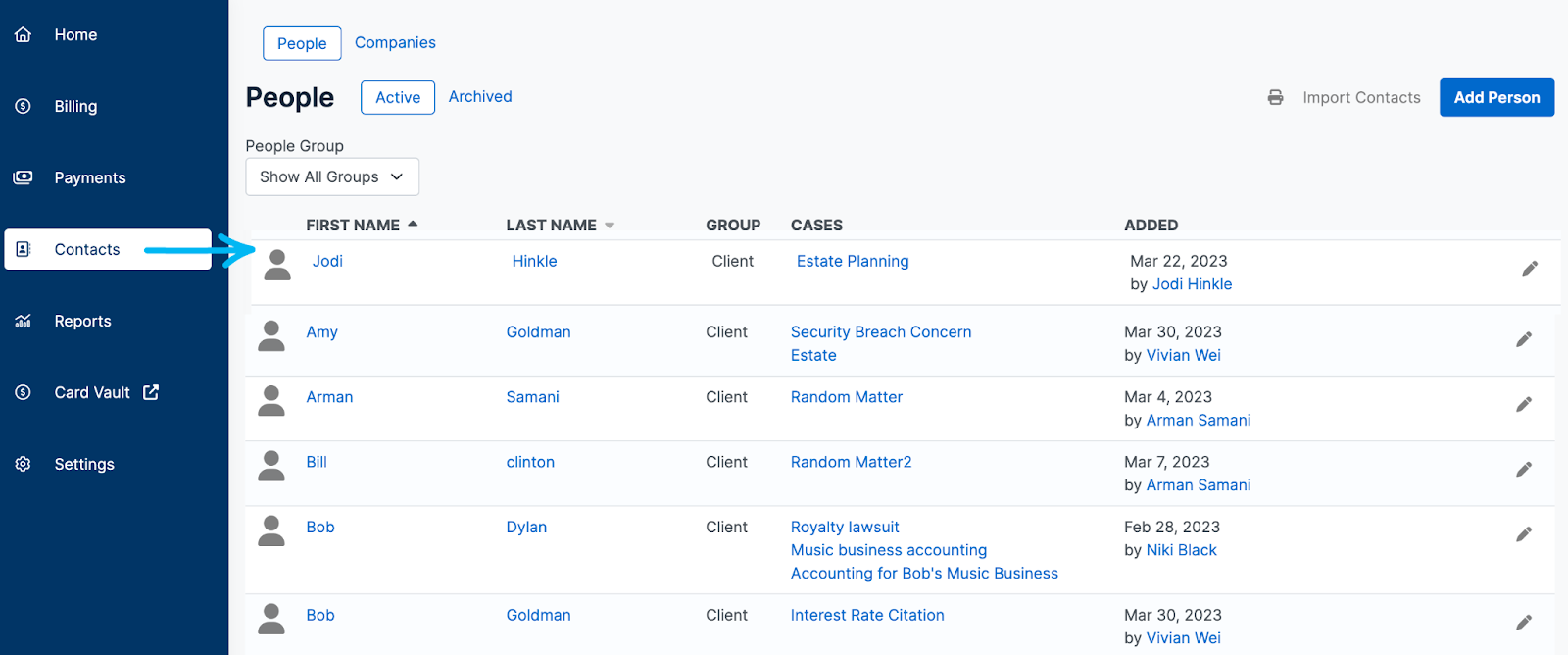This screenshot has height=655, width=1568.
Task: Click the Billing dollar icon in the sidebar
Action: [24, 106]
